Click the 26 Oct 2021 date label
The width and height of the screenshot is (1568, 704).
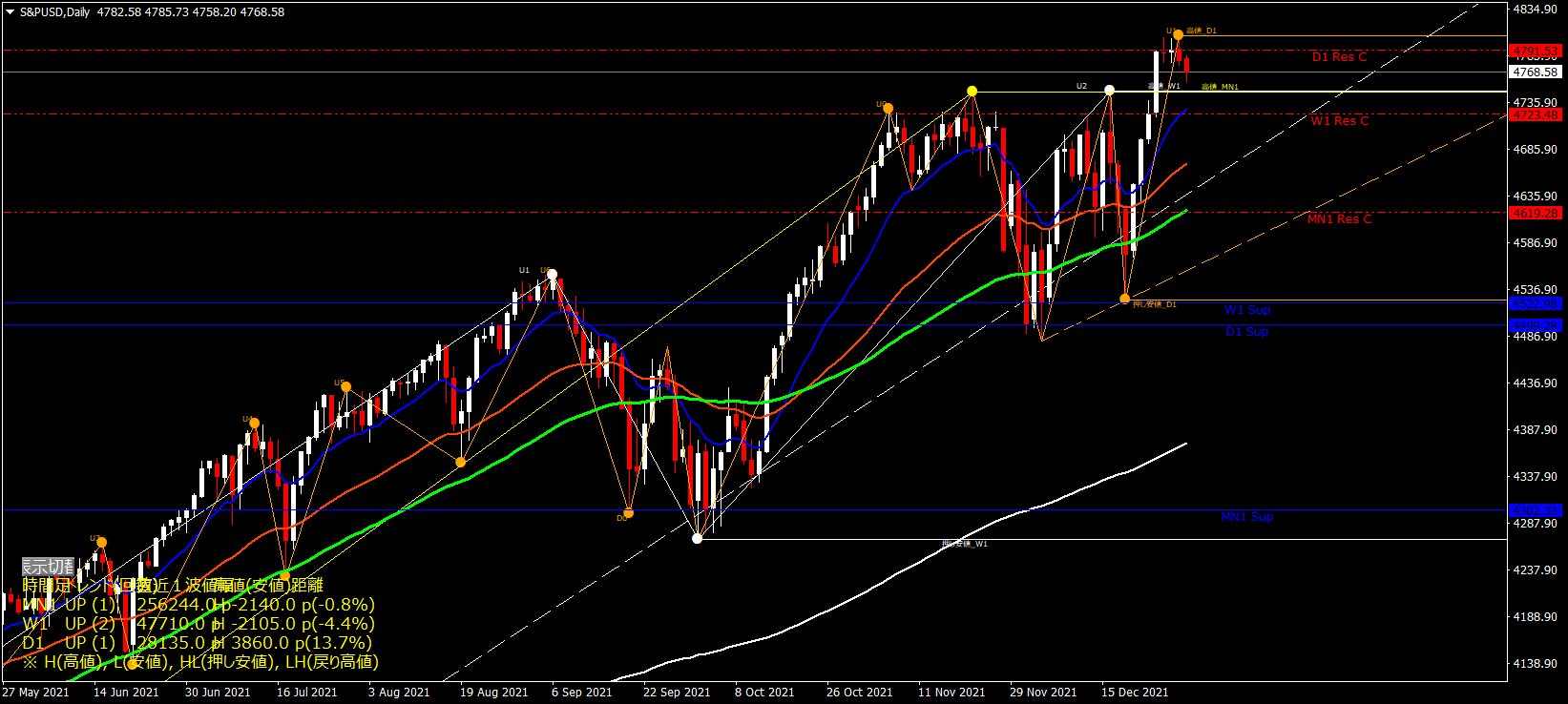860,693
